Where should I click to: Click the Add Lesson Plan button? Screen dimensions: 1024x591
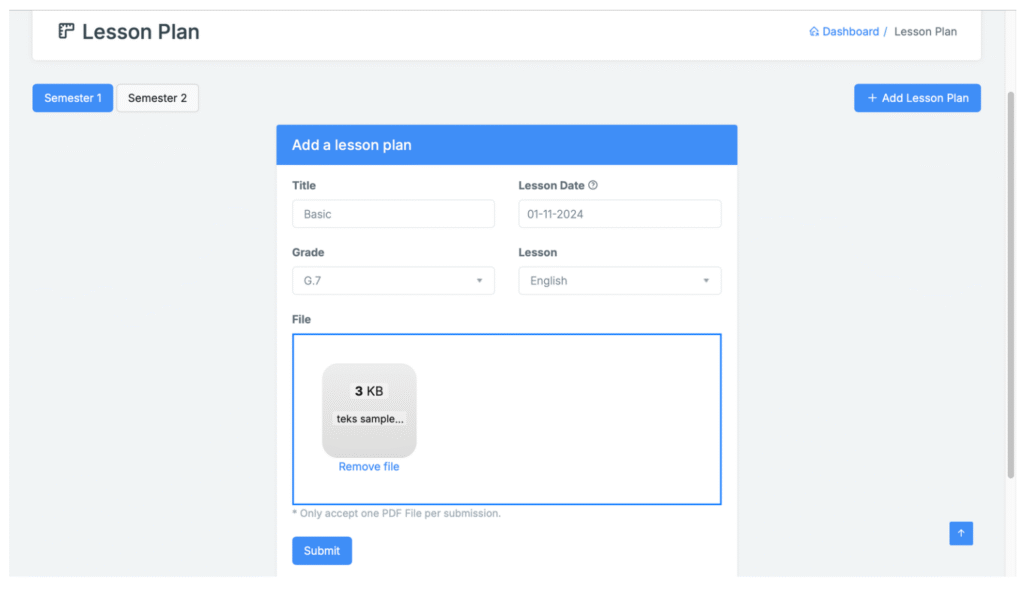[x=917, y=98]
